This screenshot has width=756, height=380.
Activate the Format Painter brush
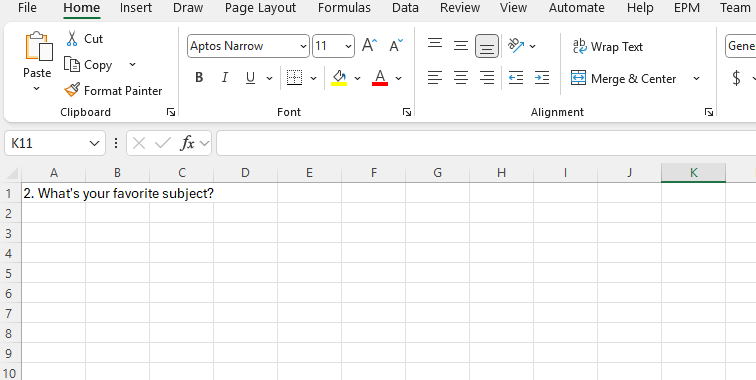tap(113, 91)
